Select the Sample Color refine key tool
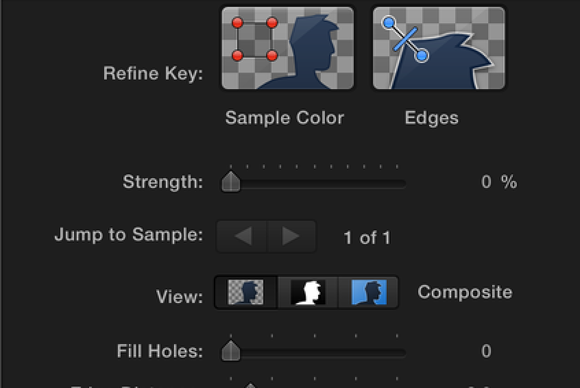Screen dimensions: 580x388 [288, 48]
